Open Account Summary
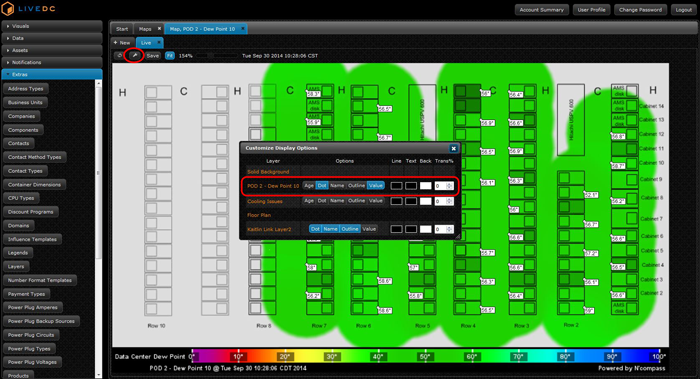This screenshot has width=700, height=379. coord(542,10)
